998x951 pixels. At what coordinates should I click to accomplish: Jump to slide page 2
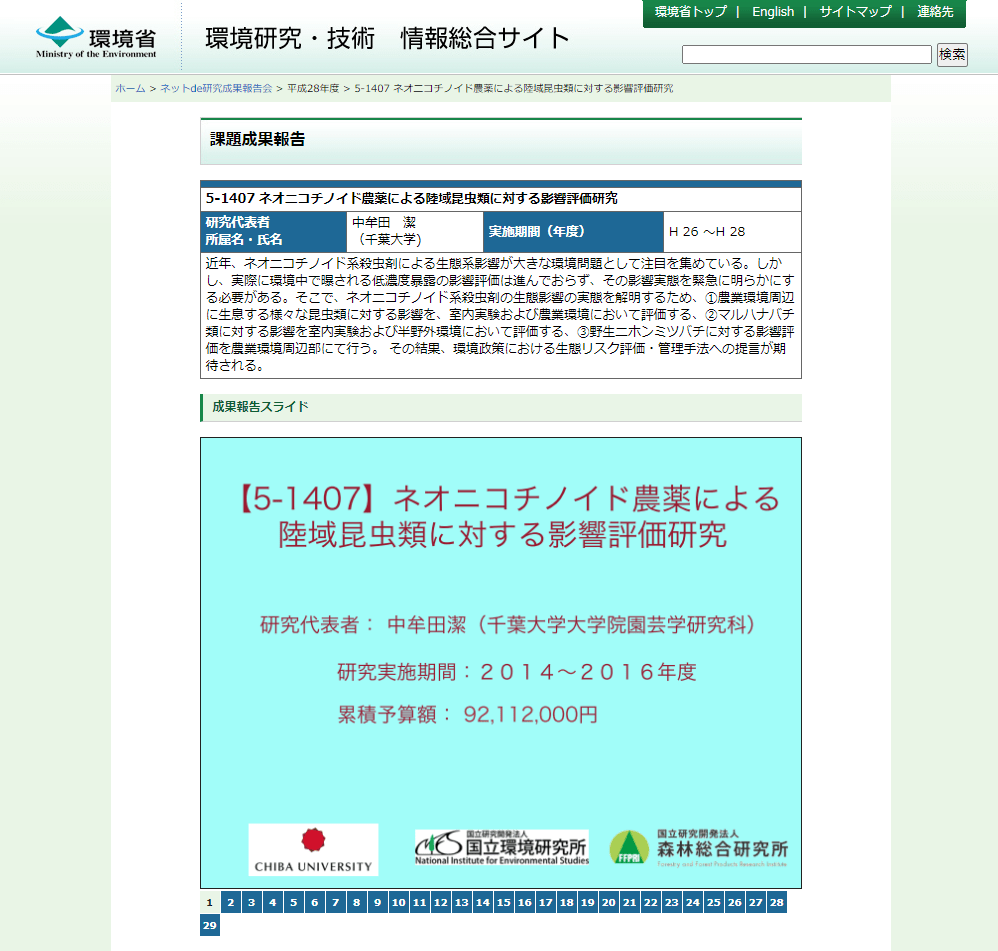tap(231, 902)
